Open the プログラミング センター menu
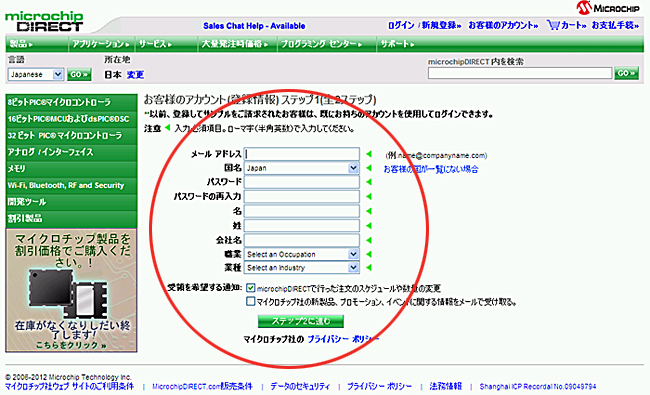The width and height of the screenshot is (650, 395). (321, 44)
